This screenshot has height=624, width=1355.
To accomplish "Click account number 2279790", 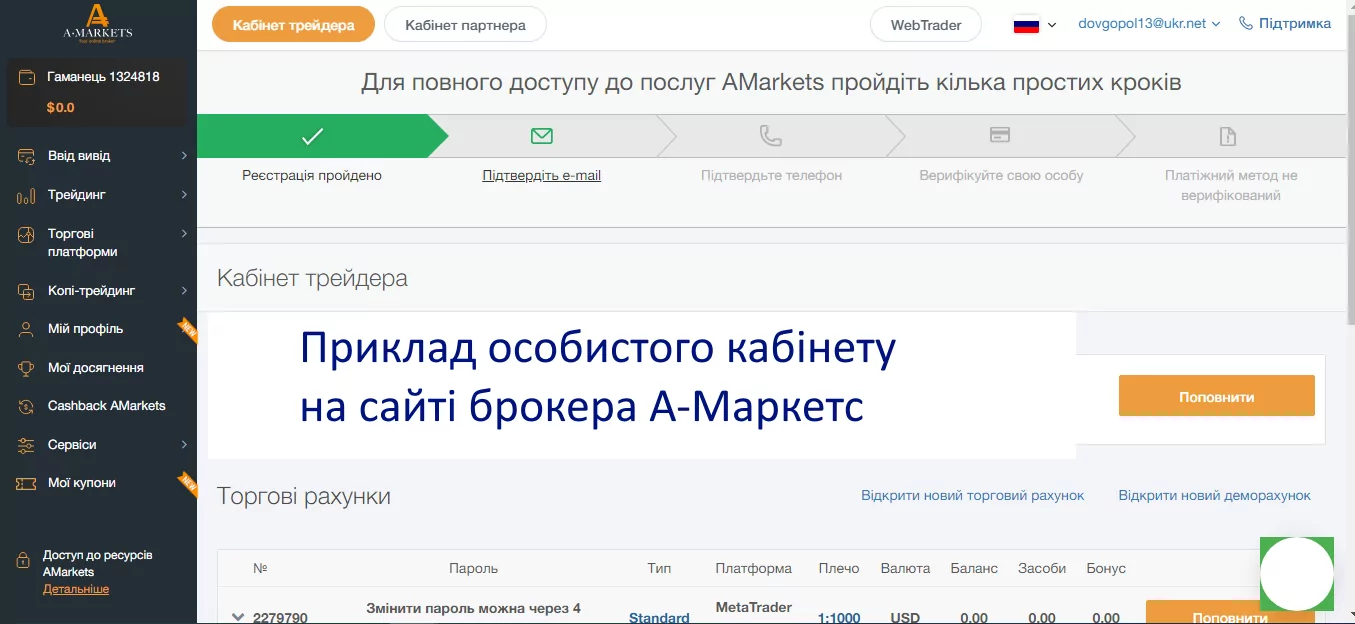I will 280,618.
